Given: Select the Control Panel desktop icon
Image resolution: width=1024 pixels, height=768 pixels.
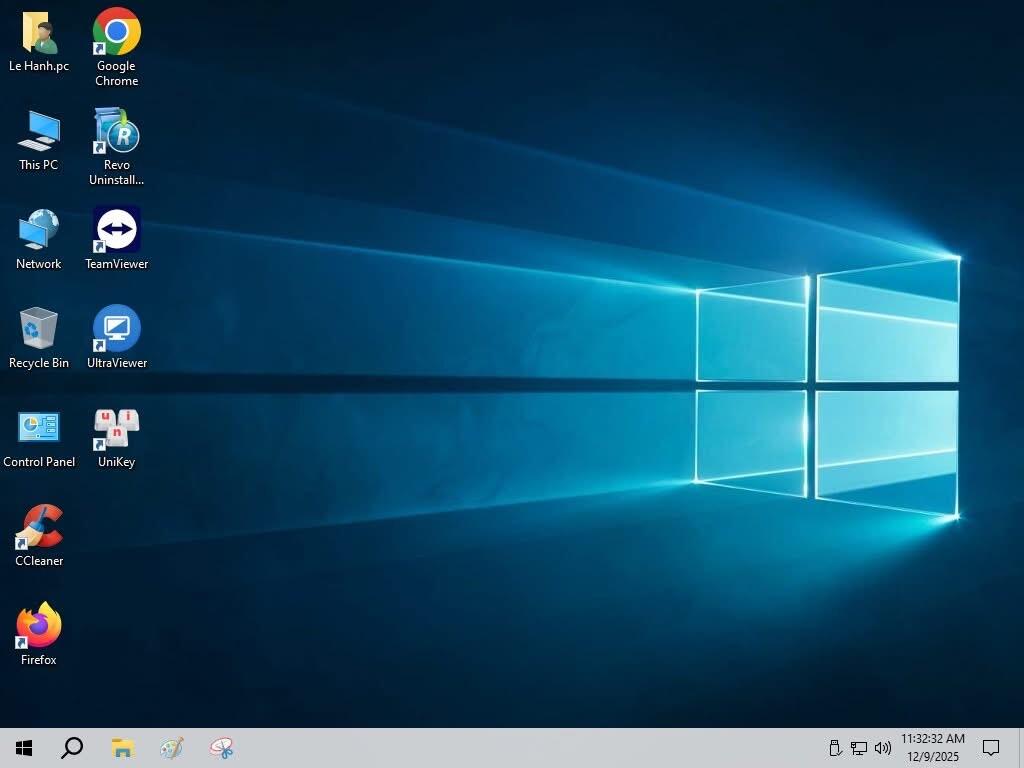Looking at the screenshot, I should [39, 429].
